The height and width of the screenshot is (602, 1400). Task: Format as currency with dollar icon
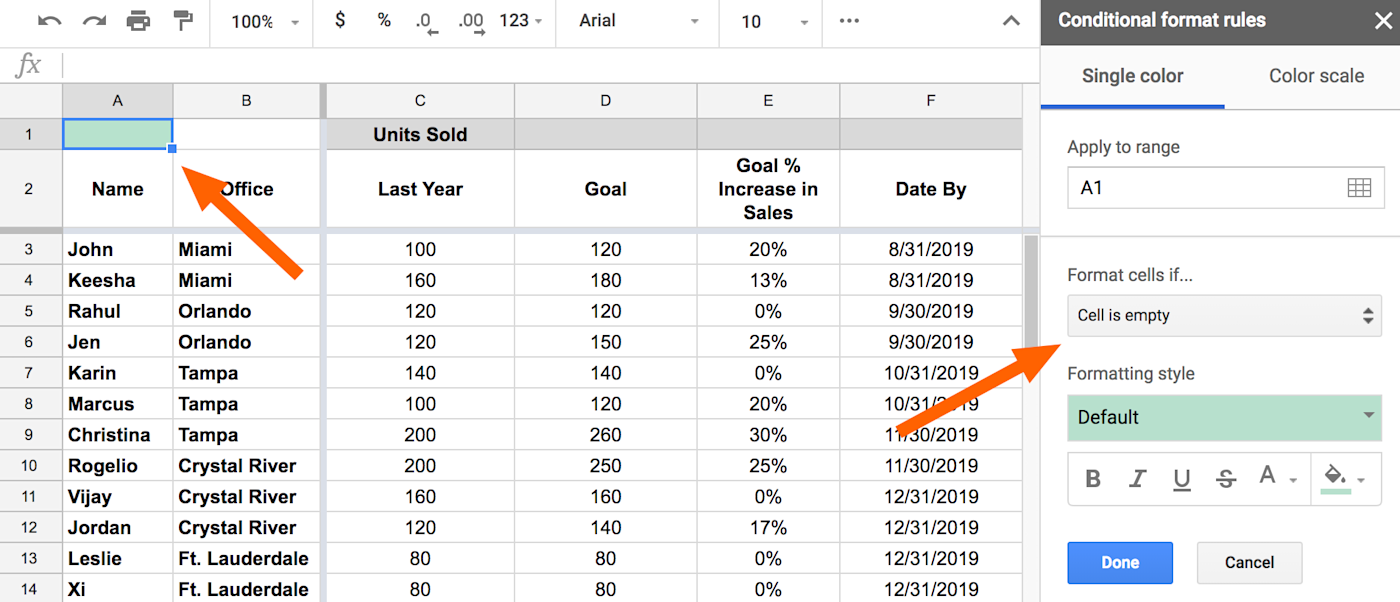coord(340,21)
